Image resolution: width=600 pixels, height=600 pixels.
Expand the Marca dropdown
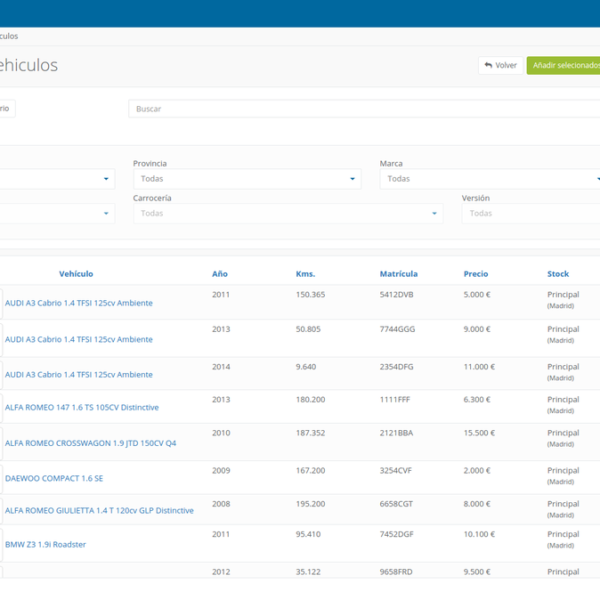pyautogui.click(x=490, y=179)
